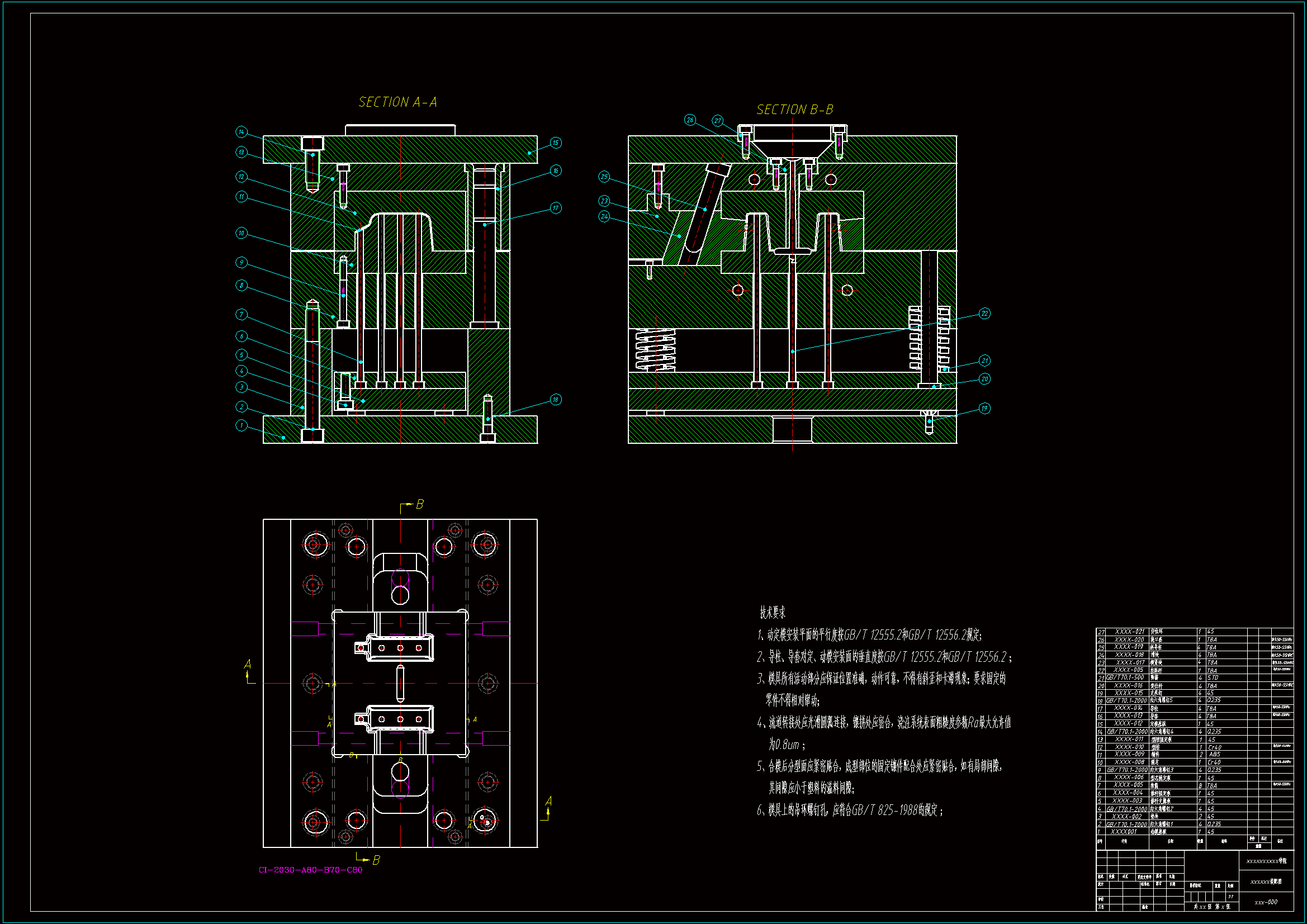Click the 技术要求 technical requirements heading
1307x924 pixels.
tap(772, 613)
